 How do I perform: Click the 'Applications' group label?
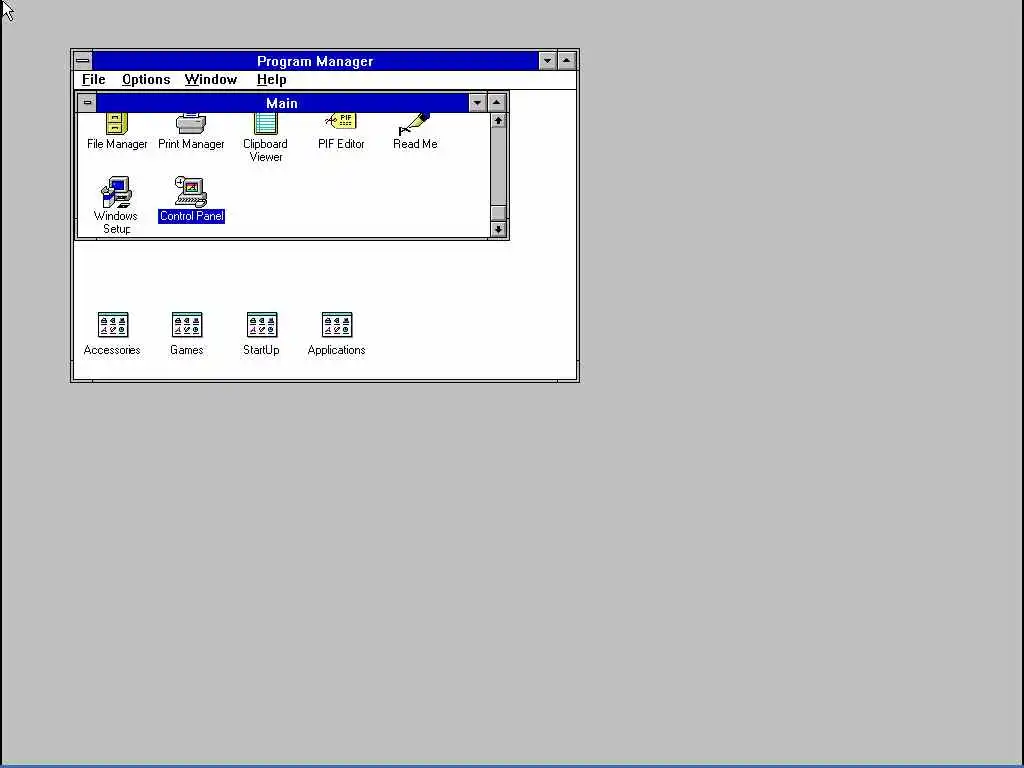point(336,350)
